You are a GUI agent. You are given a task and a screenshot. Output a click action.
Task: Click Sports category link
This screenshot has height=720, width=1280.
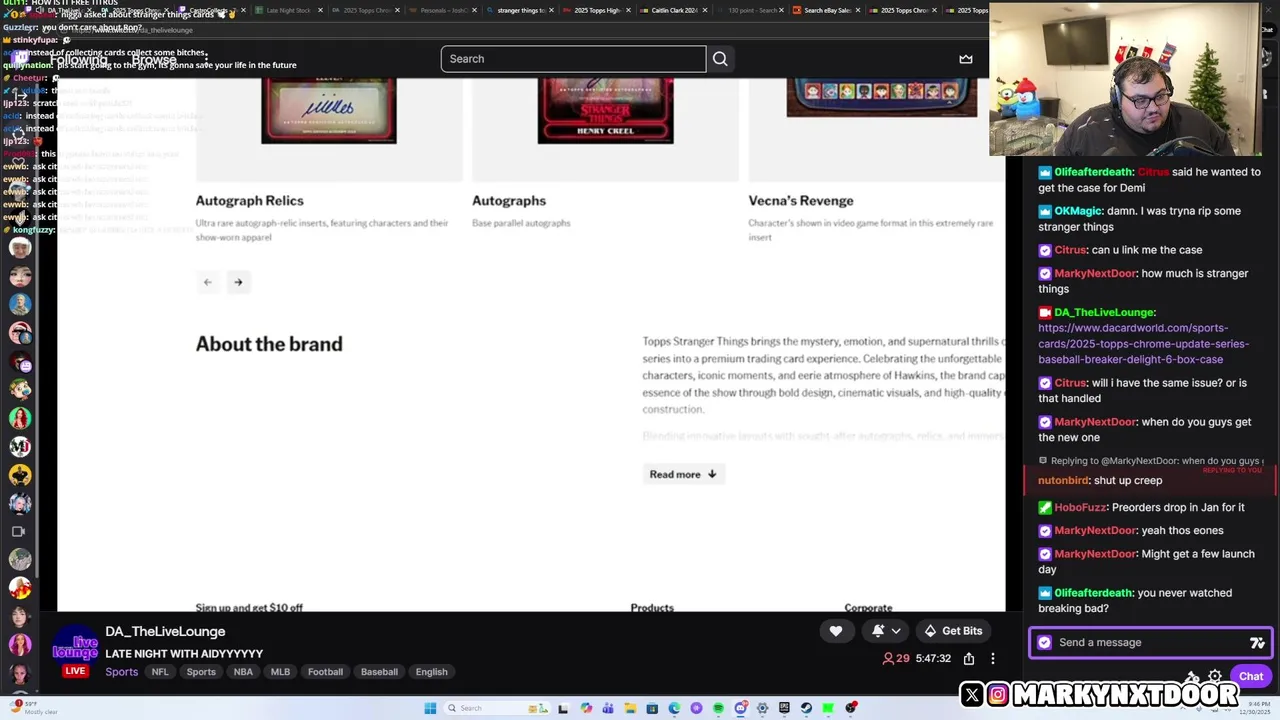[x=122, y=672]
